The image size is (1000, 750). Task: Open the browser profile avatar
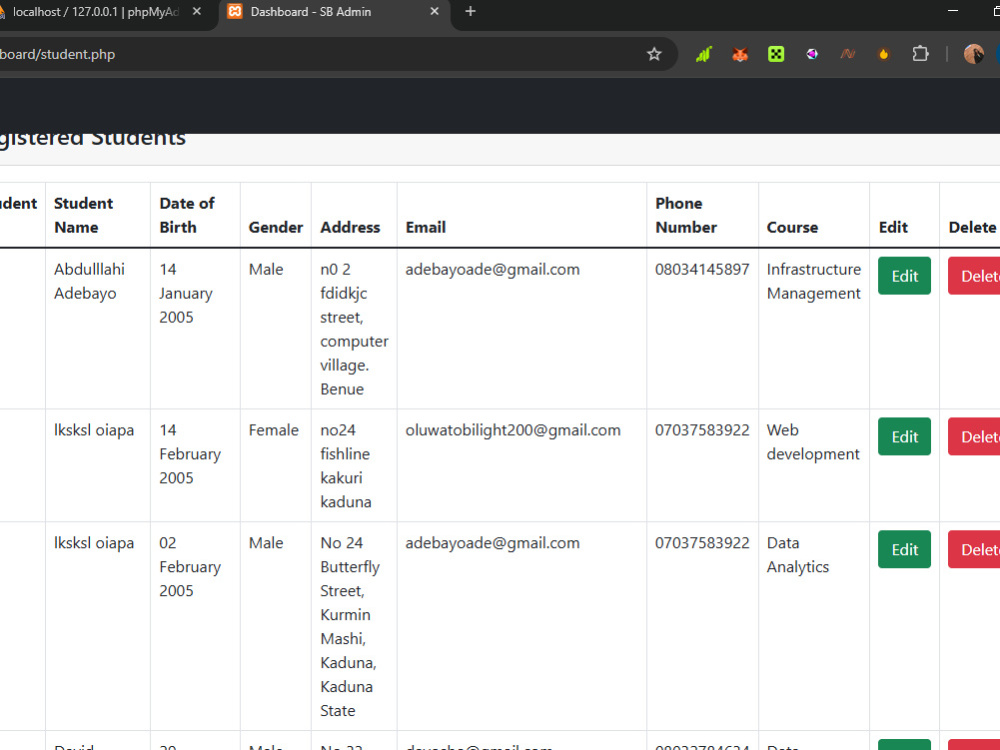tap(973, 54)
